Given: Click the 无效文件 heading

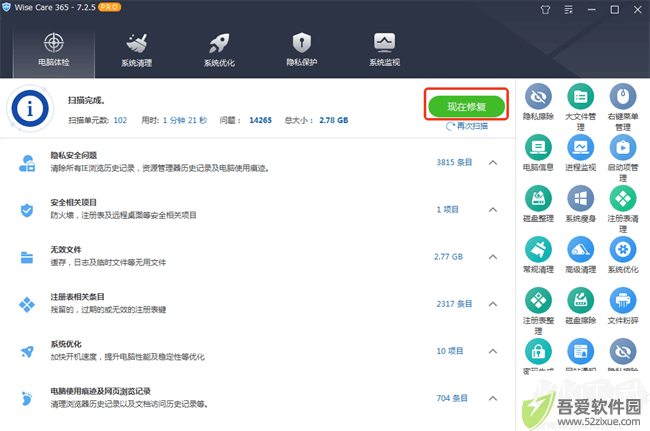Looking at the screenshot, I should (x=66, y=250).
